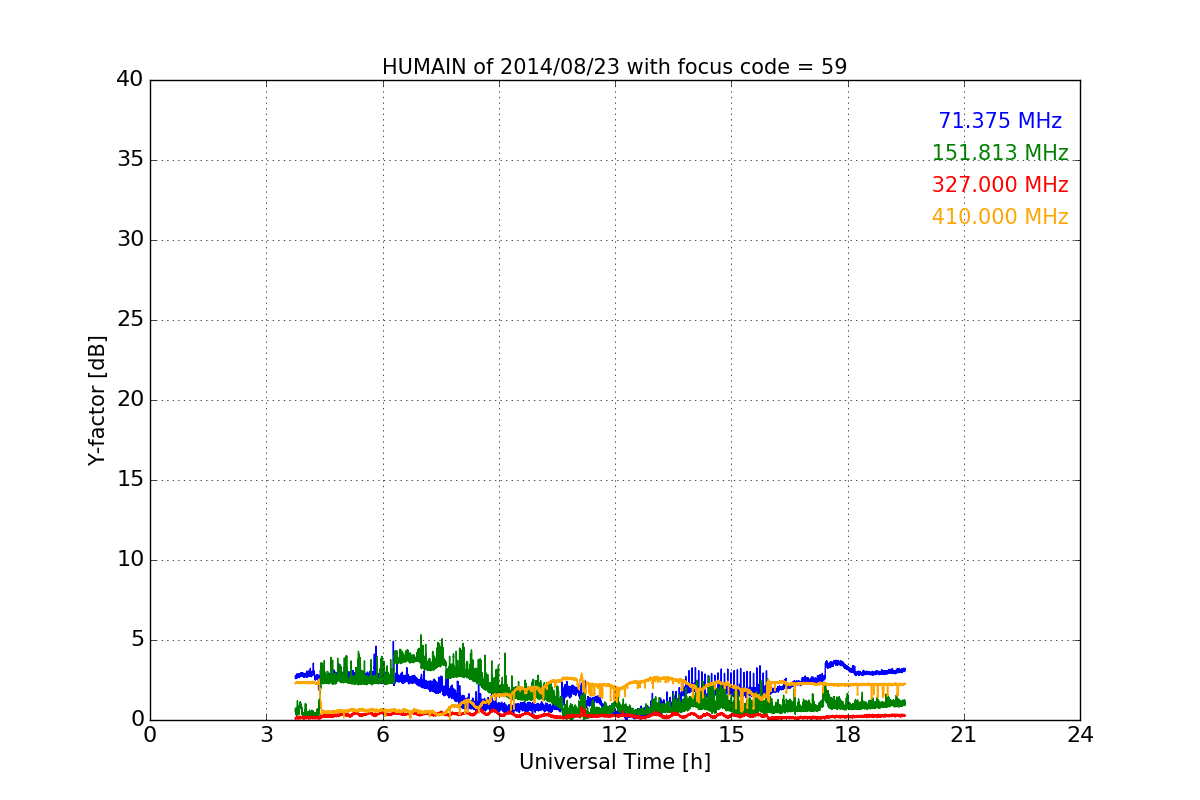Image resolution: width=1200 pixels, height=800 pixels.
Task: Click the x-axis tick label 6
Action: click(x=382, y=735)
